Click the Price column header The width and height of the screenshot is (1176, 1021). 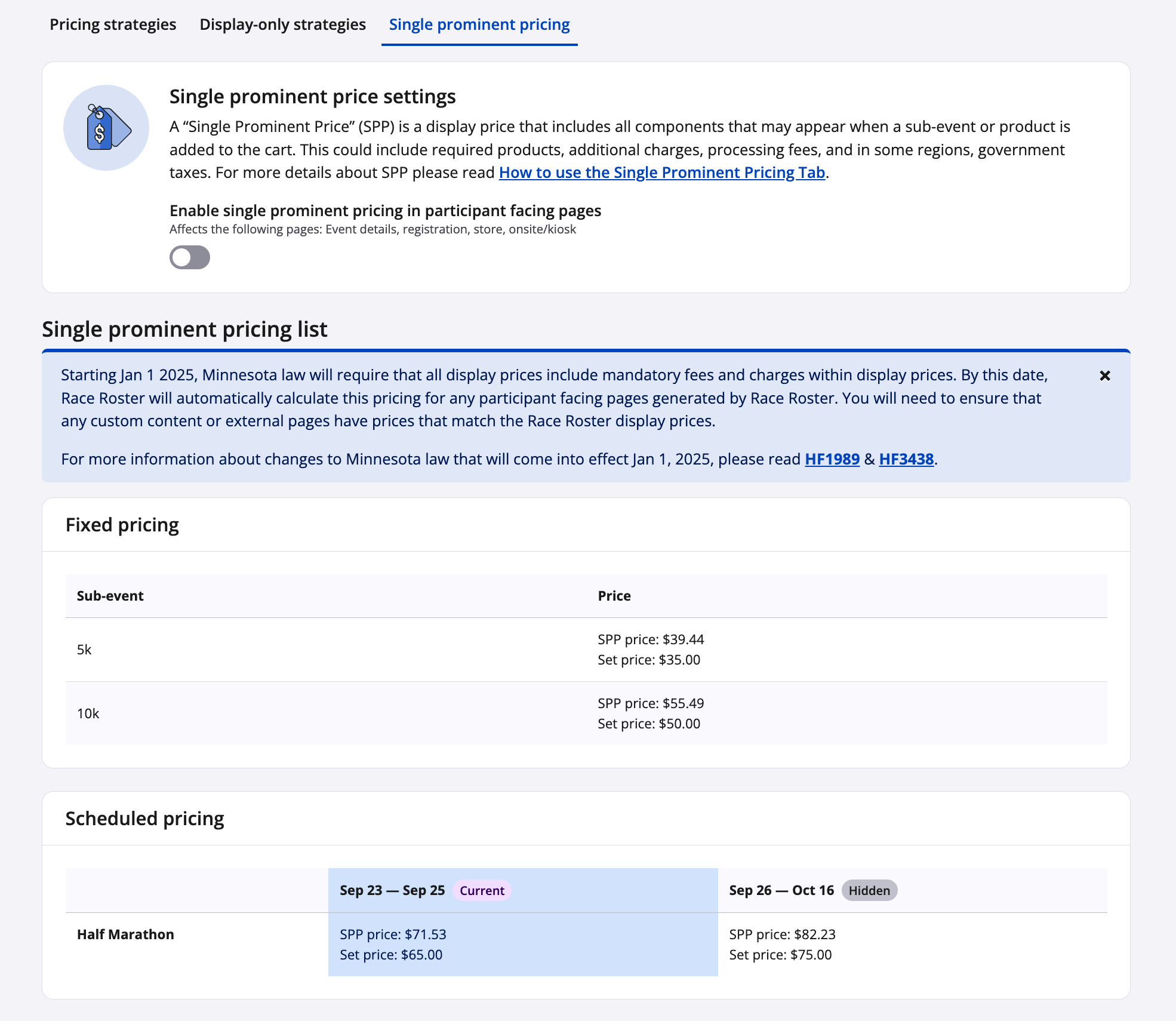(614, 596)
